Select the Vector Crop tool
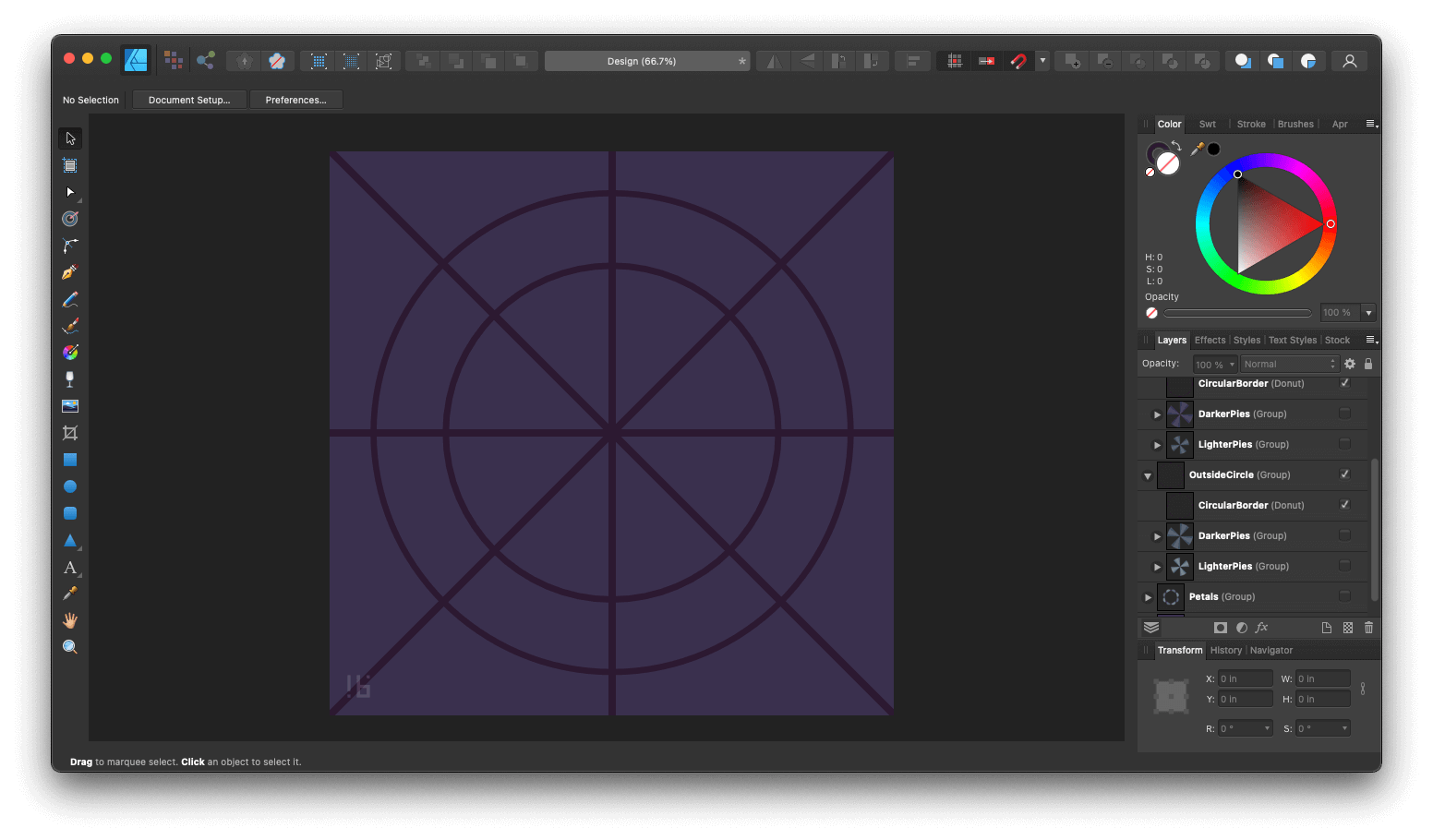 [x=69, y=432]
